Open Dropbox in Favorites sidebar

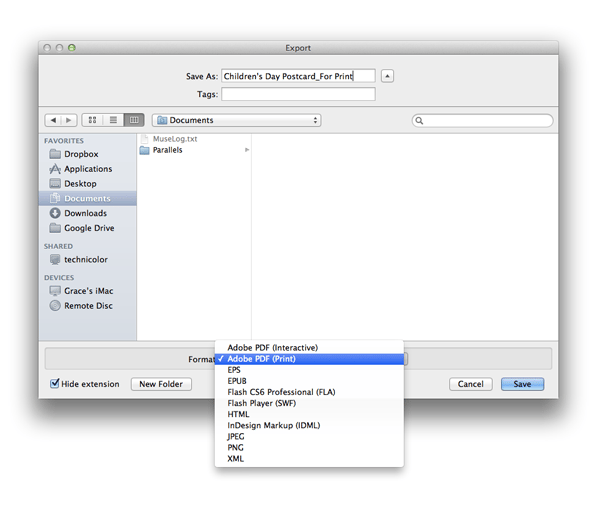[x=87, y=154]
